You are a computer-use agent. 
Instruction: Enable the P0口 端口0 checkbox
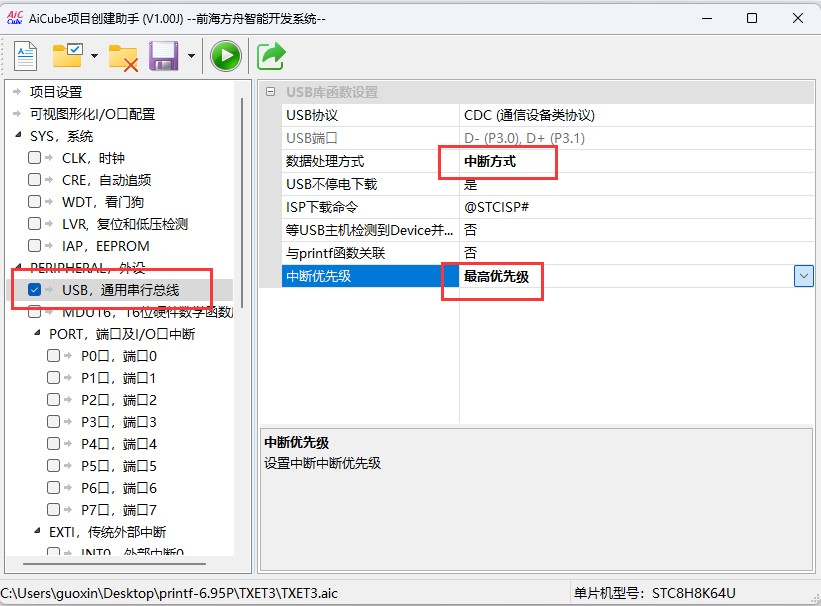point(53,356)
